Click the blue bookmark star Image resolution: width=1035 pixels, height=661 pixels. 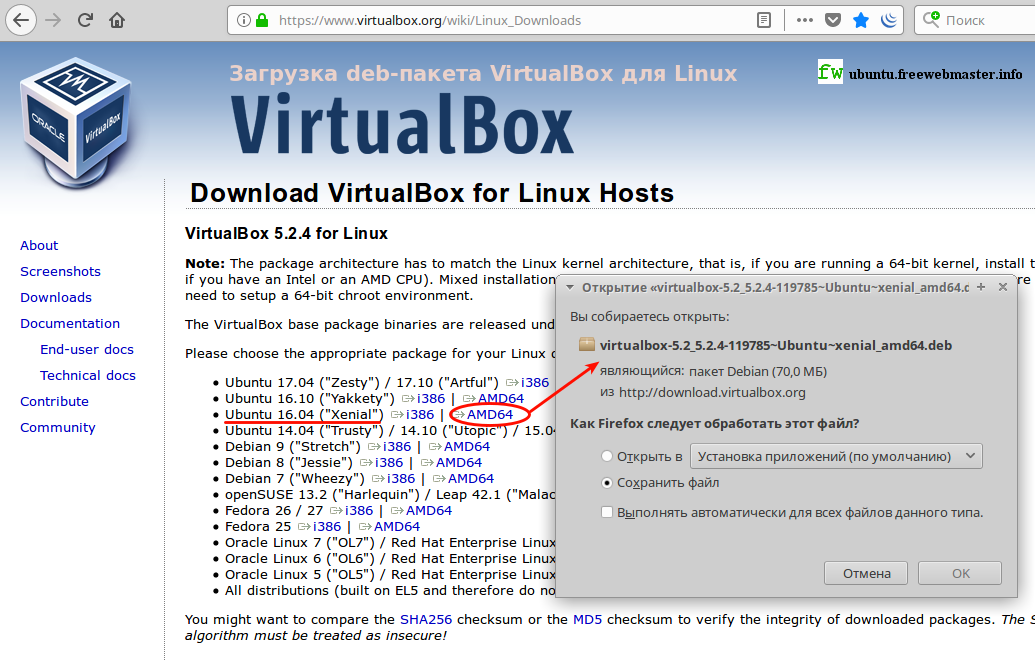pyautogui.click(x=861, y=20)
